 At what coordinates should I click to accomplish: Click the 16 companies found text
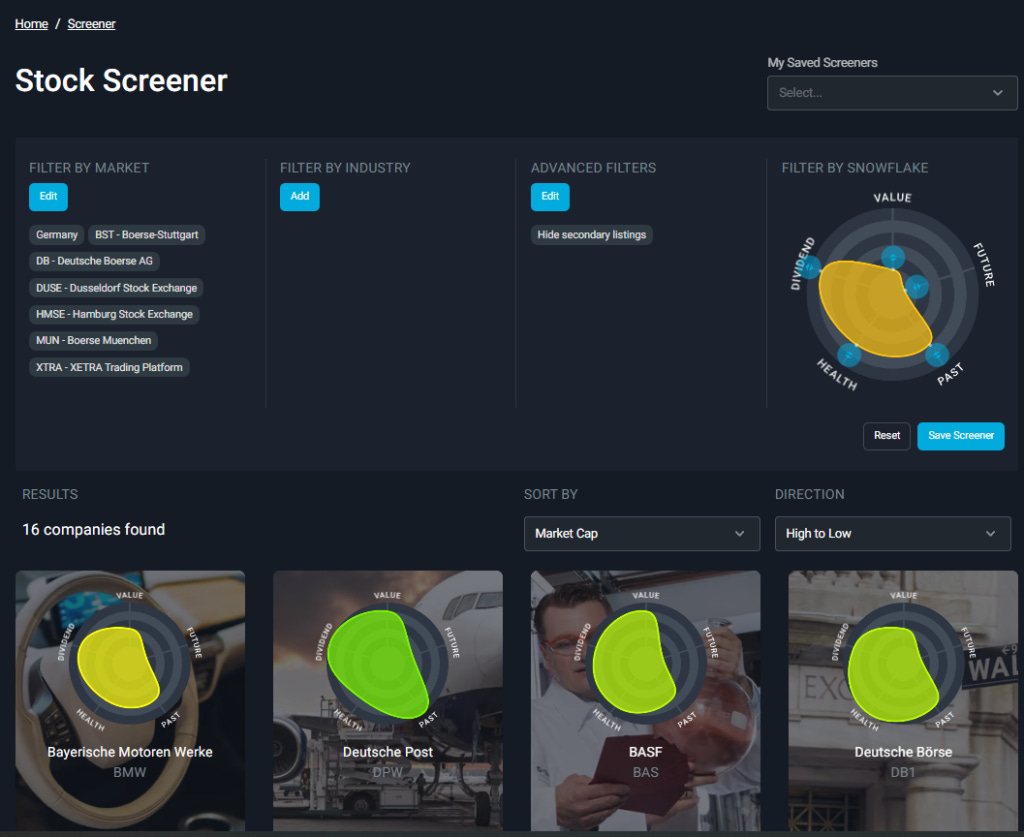[x=93, y=530]
